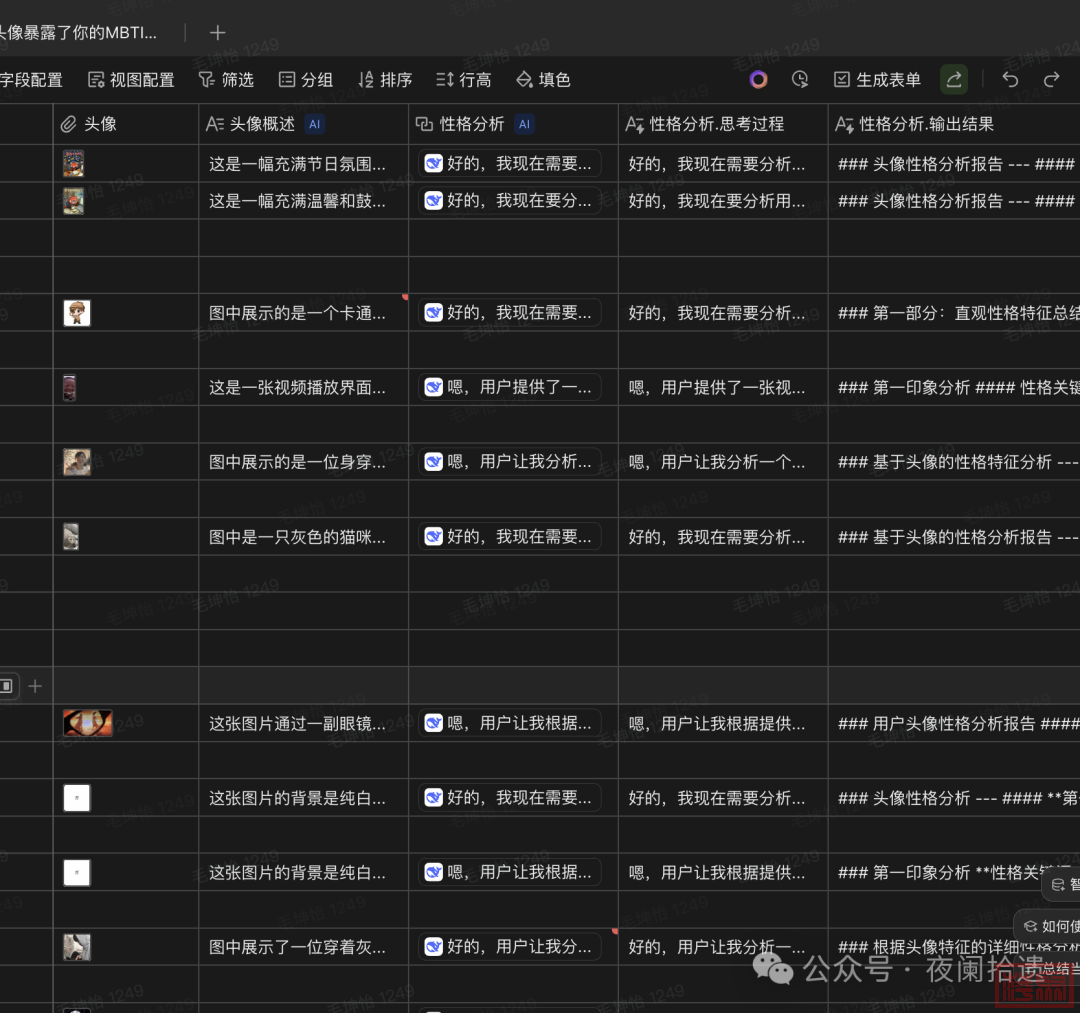Open the avatar thumbnail for 图中展示了一位穿着灰
Image resolution: width=1080 pixels, height=1013 pixels.
[76, 948]
